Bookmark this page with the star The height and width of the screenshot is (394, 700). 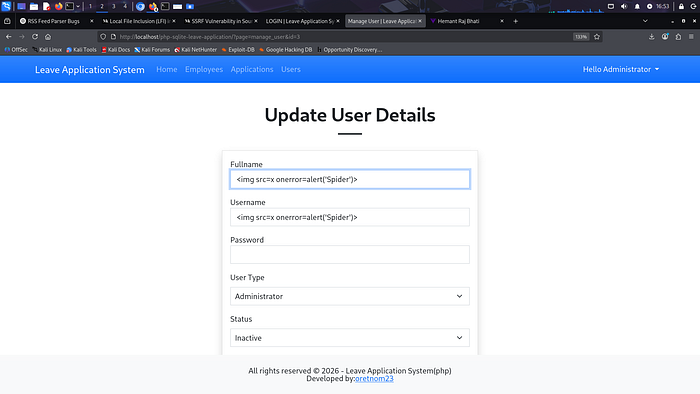[x=597, y=37]
